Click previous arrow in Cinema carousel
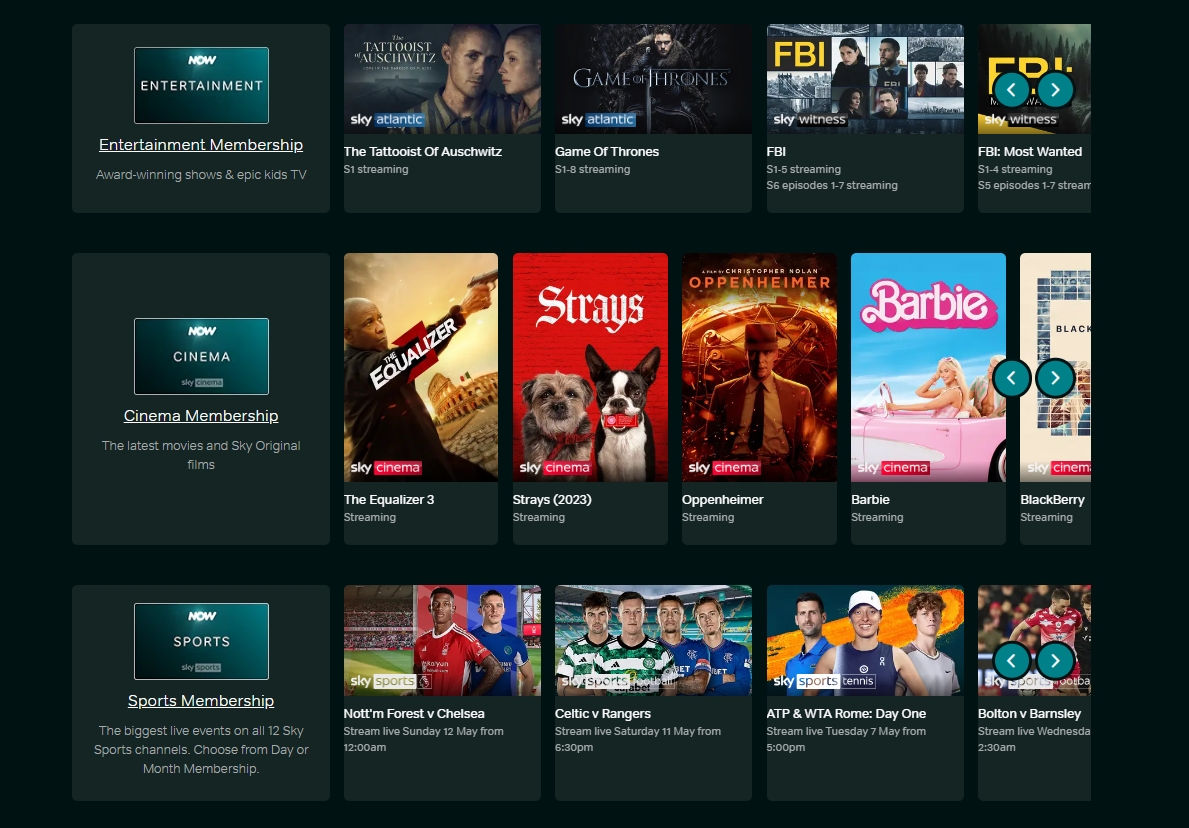 coord(1012,378)
